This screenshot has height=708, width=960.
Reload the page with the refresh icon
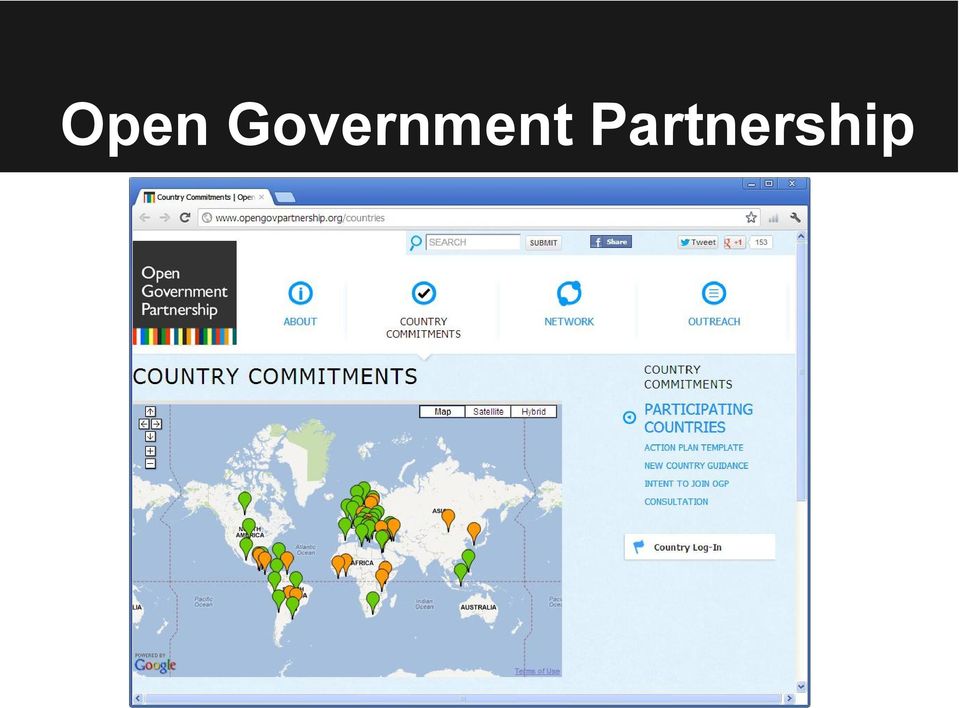click(185, 217)
